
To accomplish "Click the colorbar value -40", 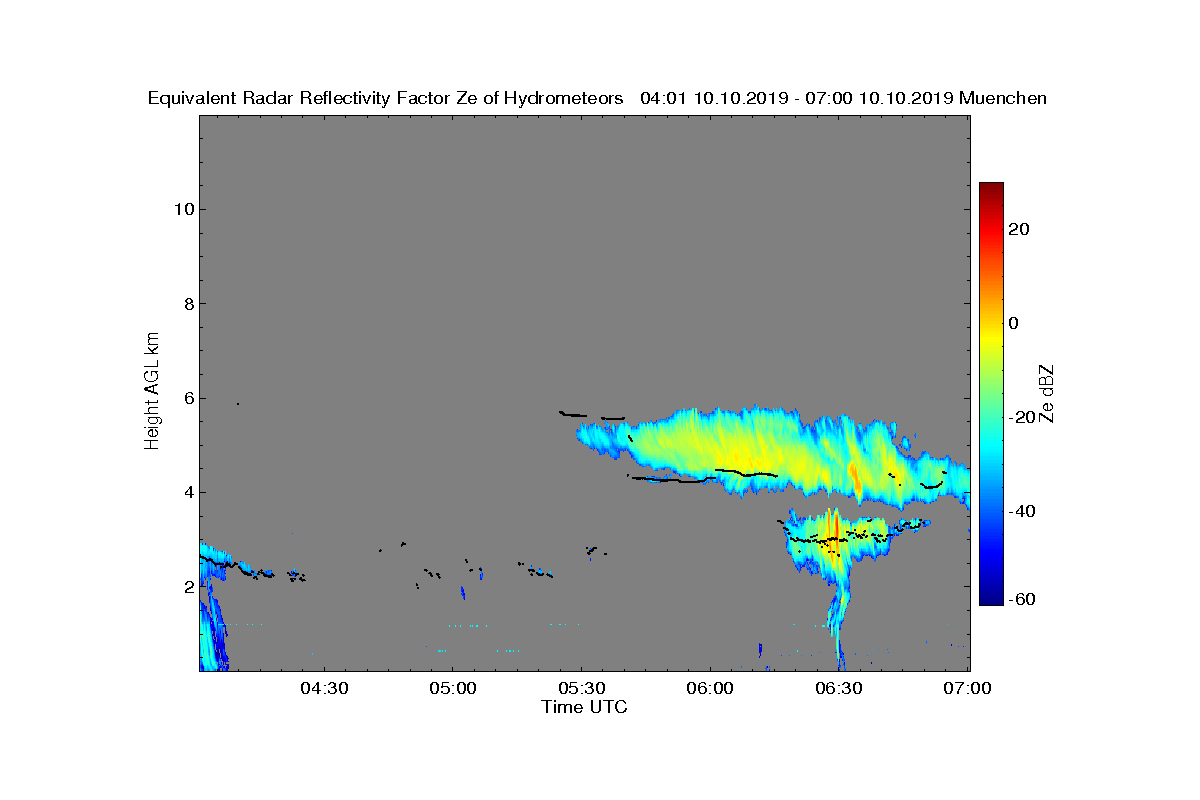I will tap(1020, 511).
